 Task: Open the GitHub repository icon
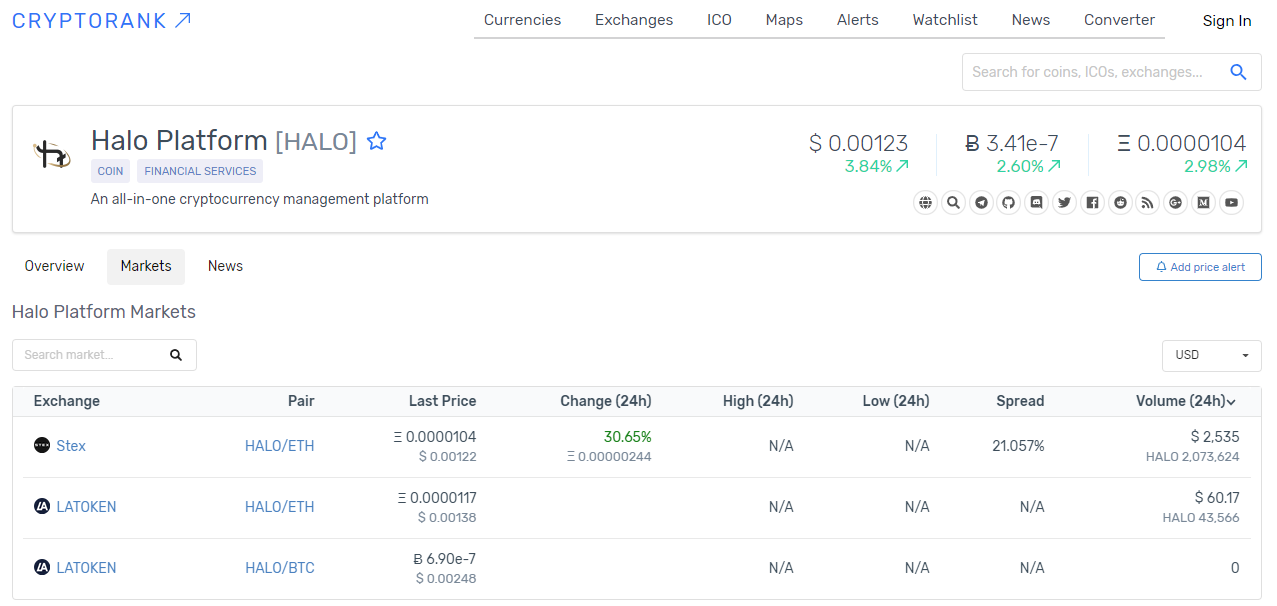pos(1009,203)
